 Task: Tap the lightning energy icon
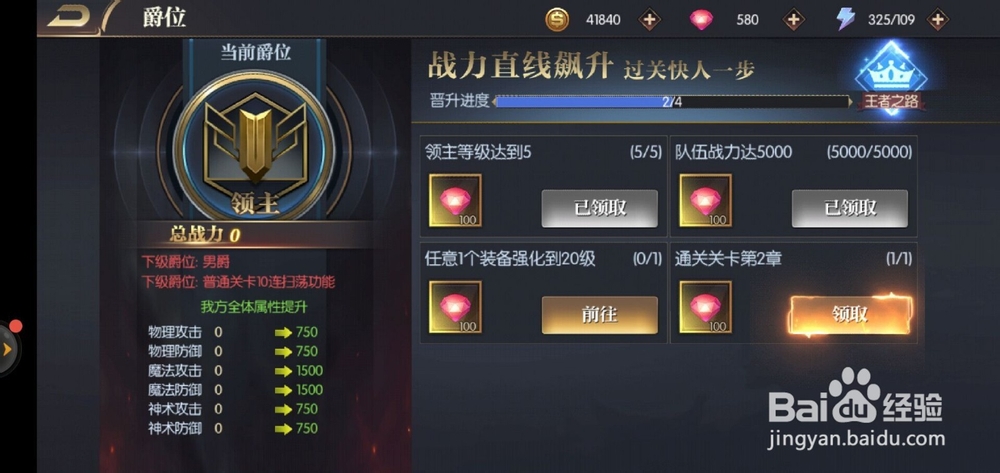coord(845,20)
